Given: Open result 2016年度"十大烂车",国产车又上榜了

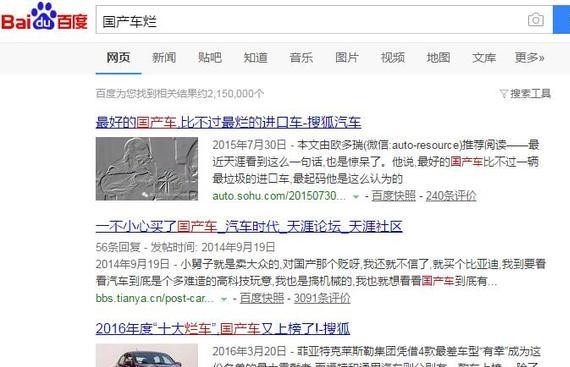Looking at the screenshot, I should pos(223,328).
